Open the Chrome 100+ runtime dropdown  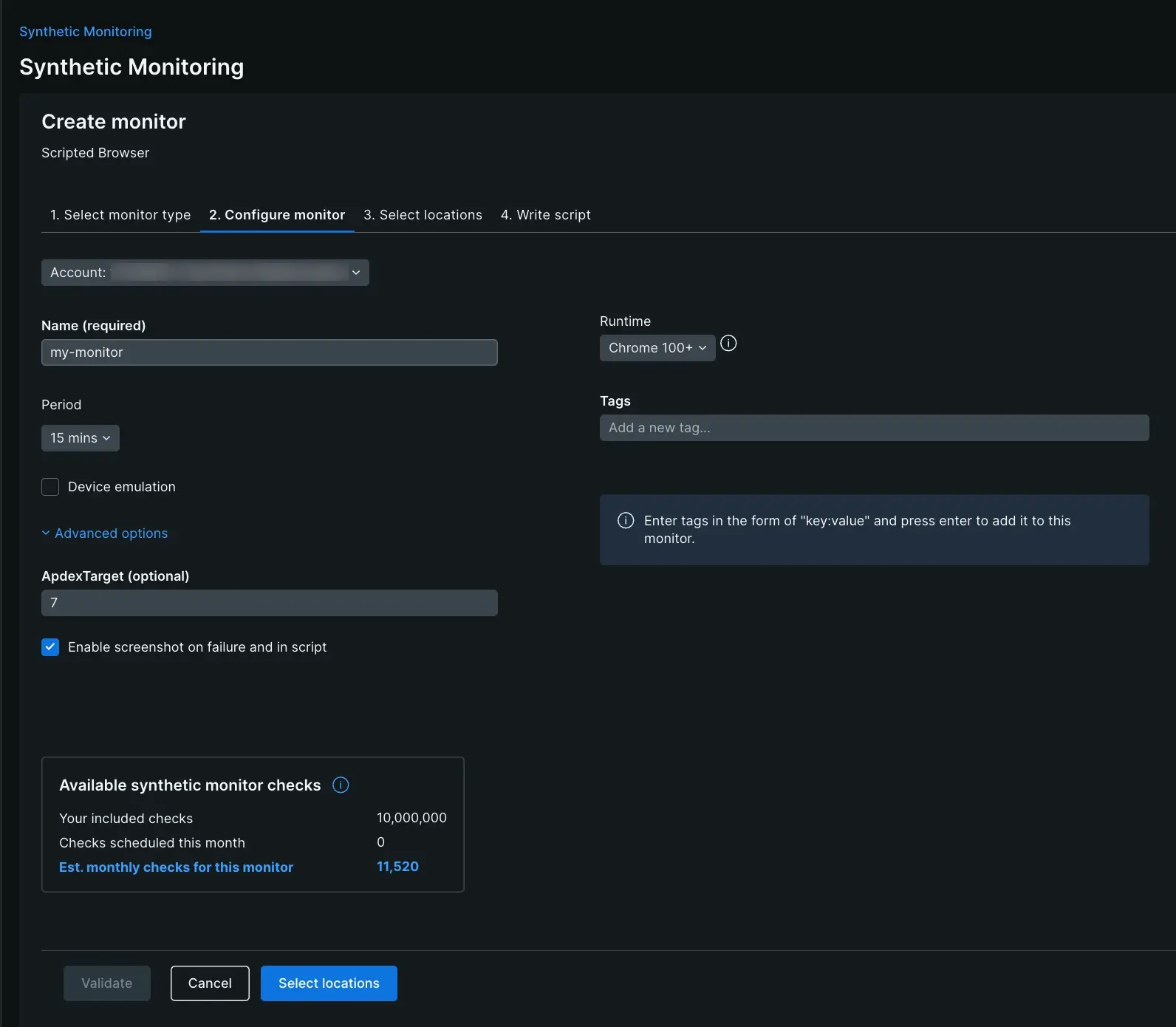657,348
